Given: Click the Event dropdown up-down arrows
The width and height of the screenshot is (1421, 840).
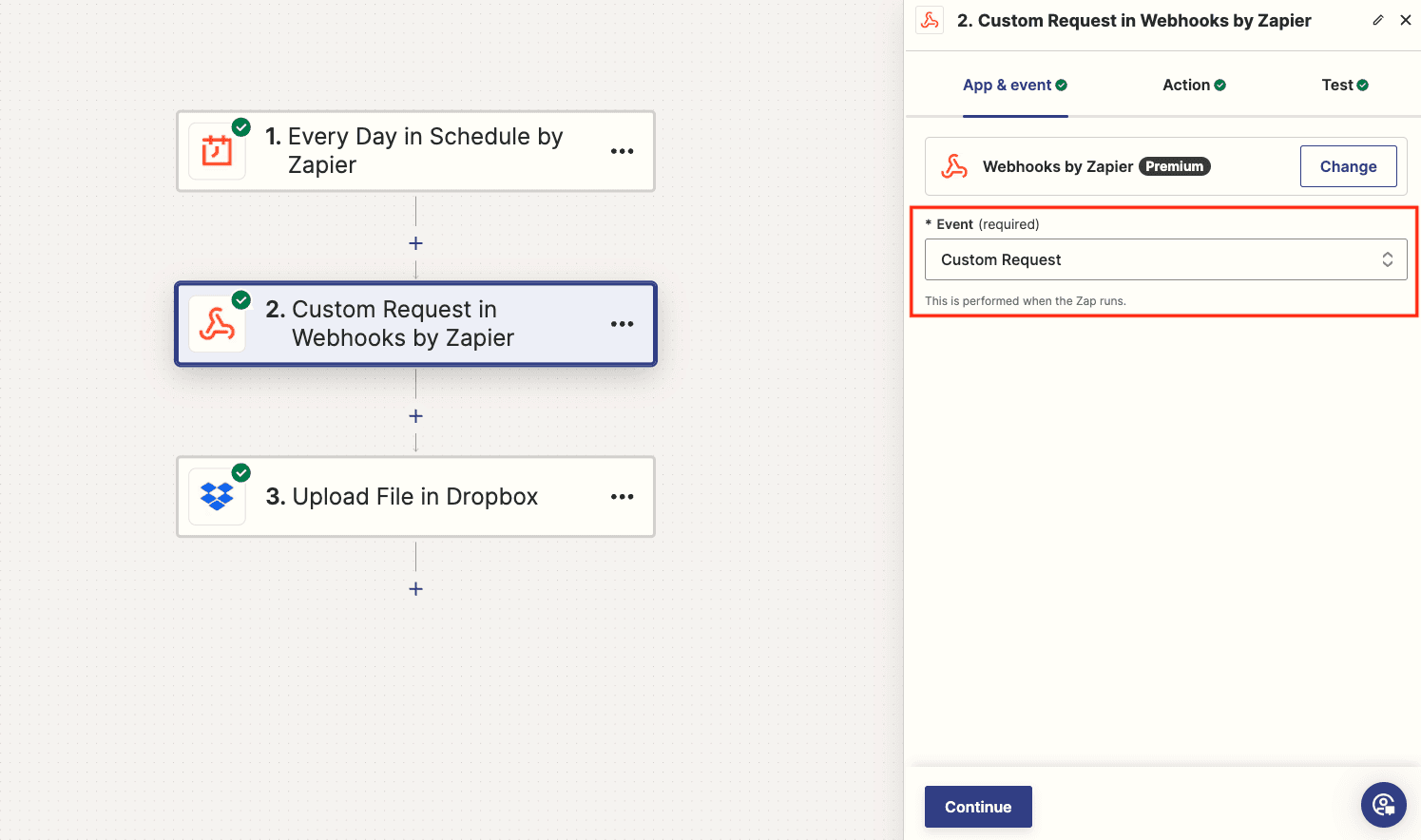Looking at the screenshot, I should (x=1388, y=259).
